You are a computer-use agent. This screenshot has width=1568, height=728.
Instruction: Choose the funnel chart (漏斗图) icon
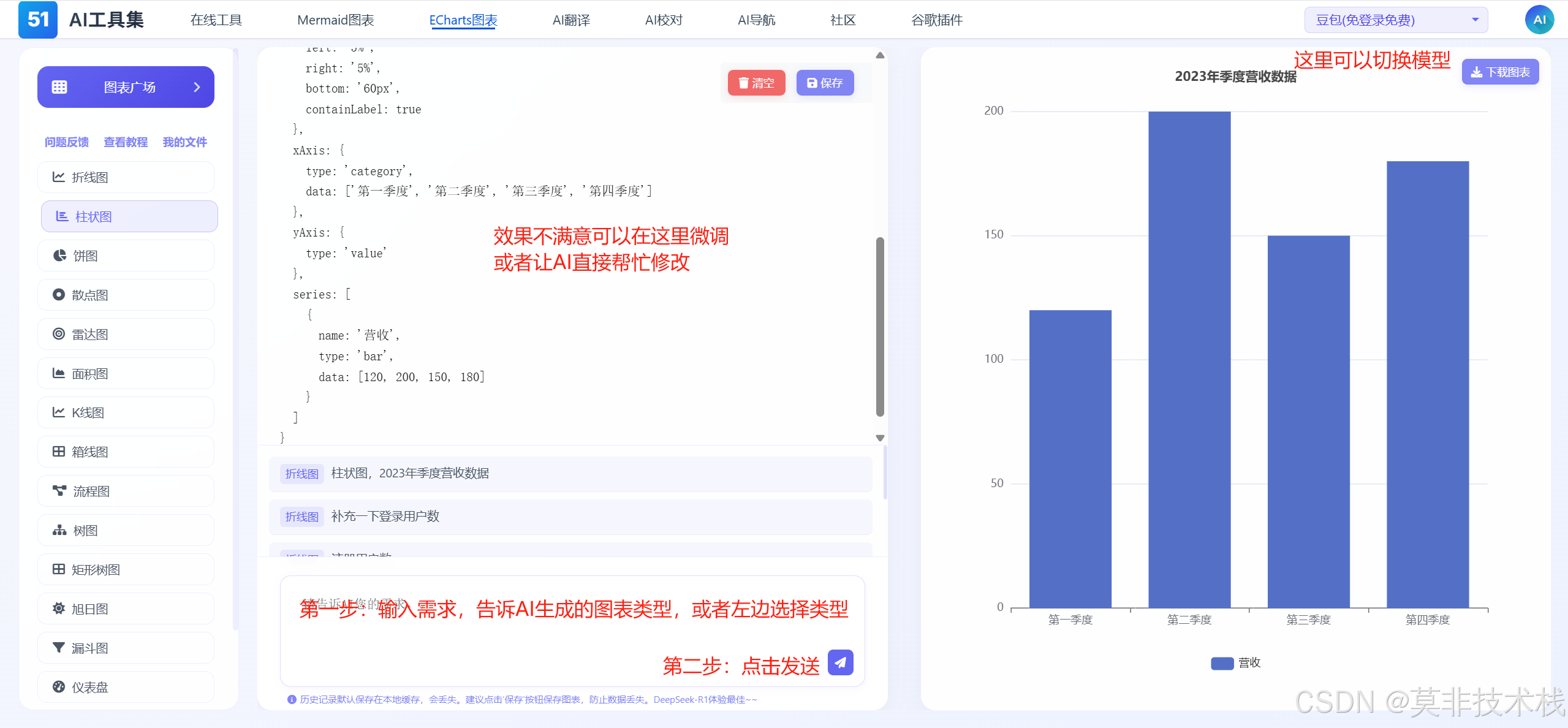tap(59, 648)
